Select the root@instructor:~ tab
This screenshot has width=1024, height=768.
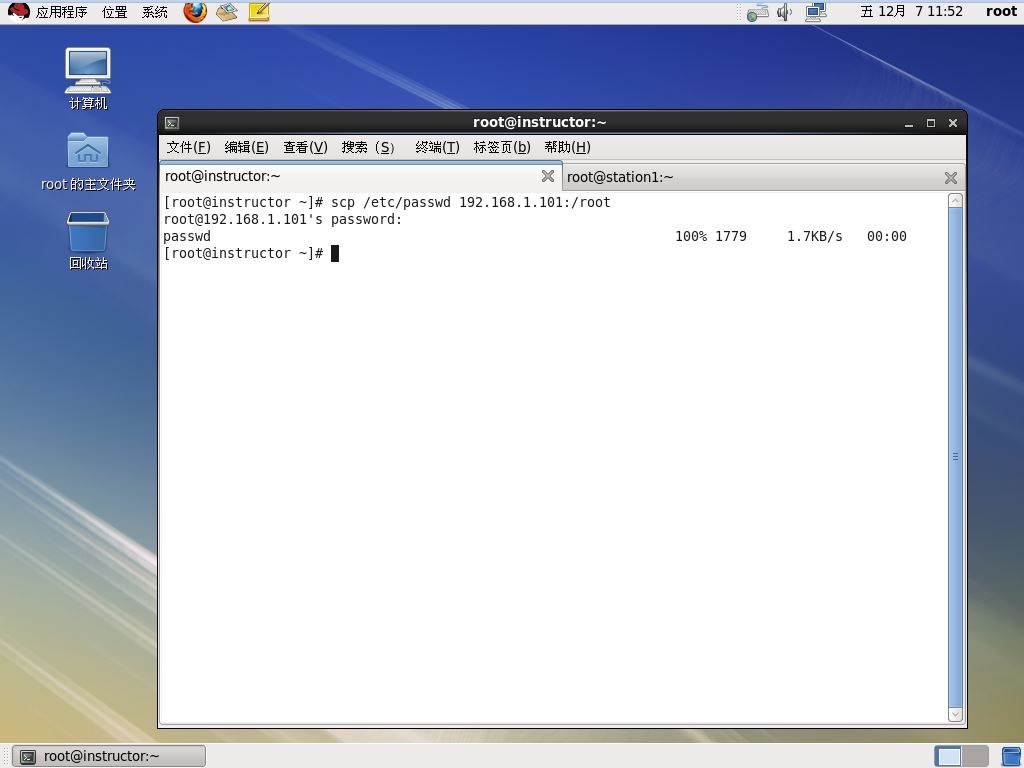(360, 176)
